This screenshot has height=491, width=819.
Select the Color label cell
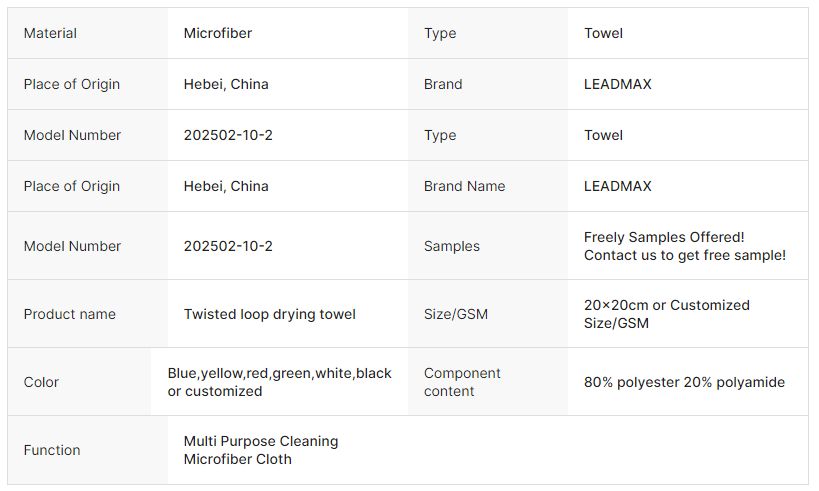pos(79,382)
